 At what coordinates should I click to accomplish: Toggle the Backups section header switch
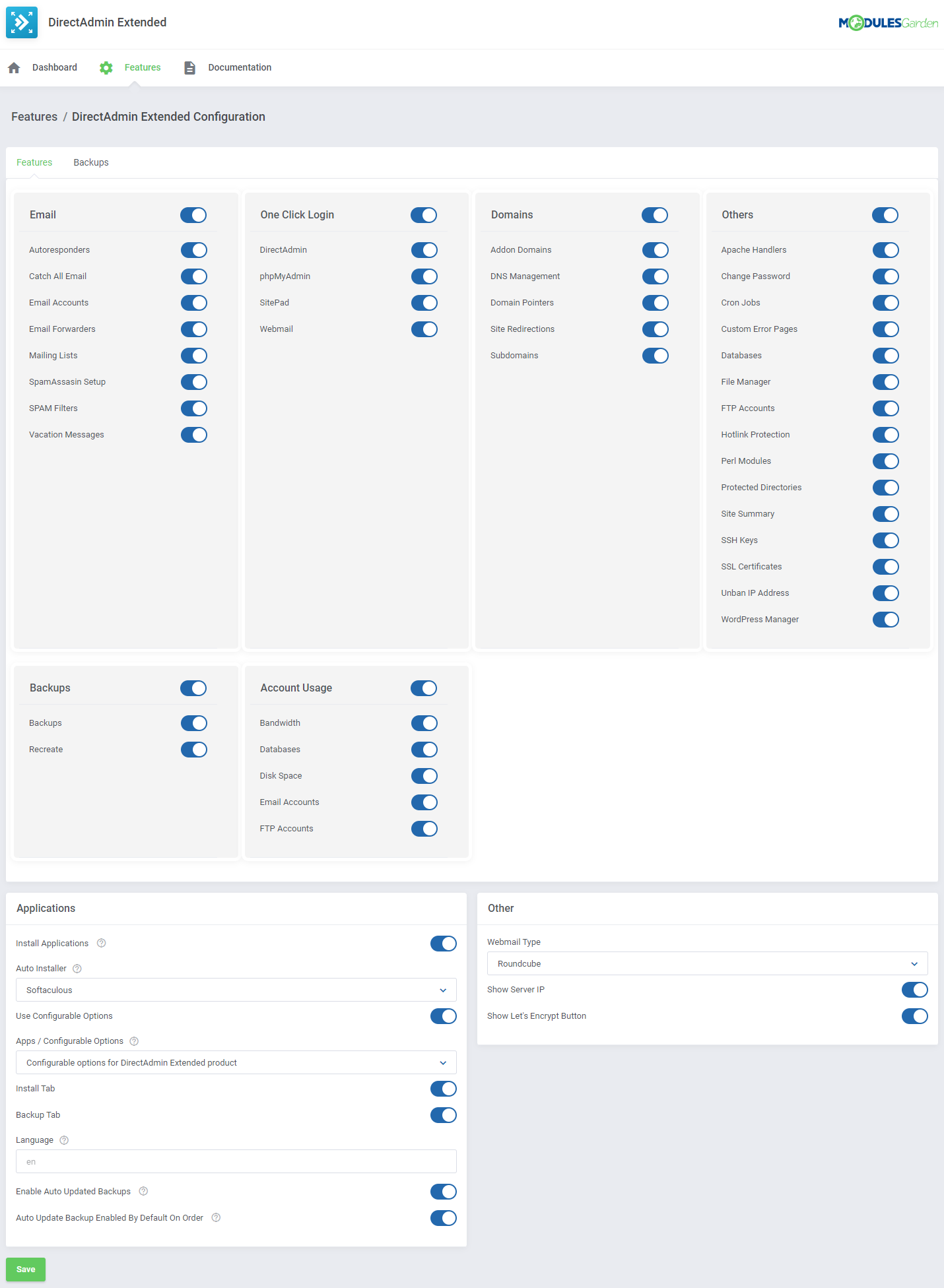[x=193, y=688]
